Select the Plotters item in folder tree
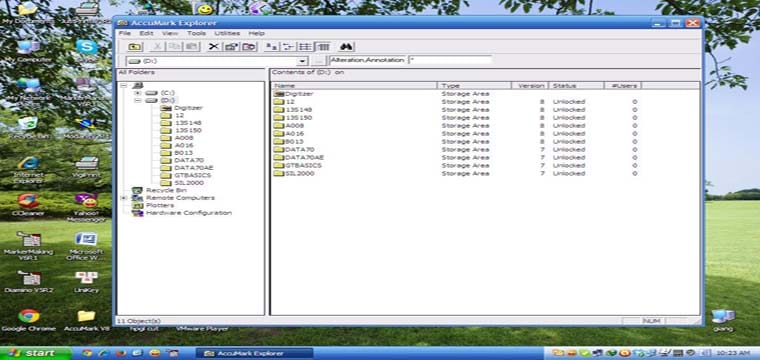This screenshot has height=360, width=760. 160,205
